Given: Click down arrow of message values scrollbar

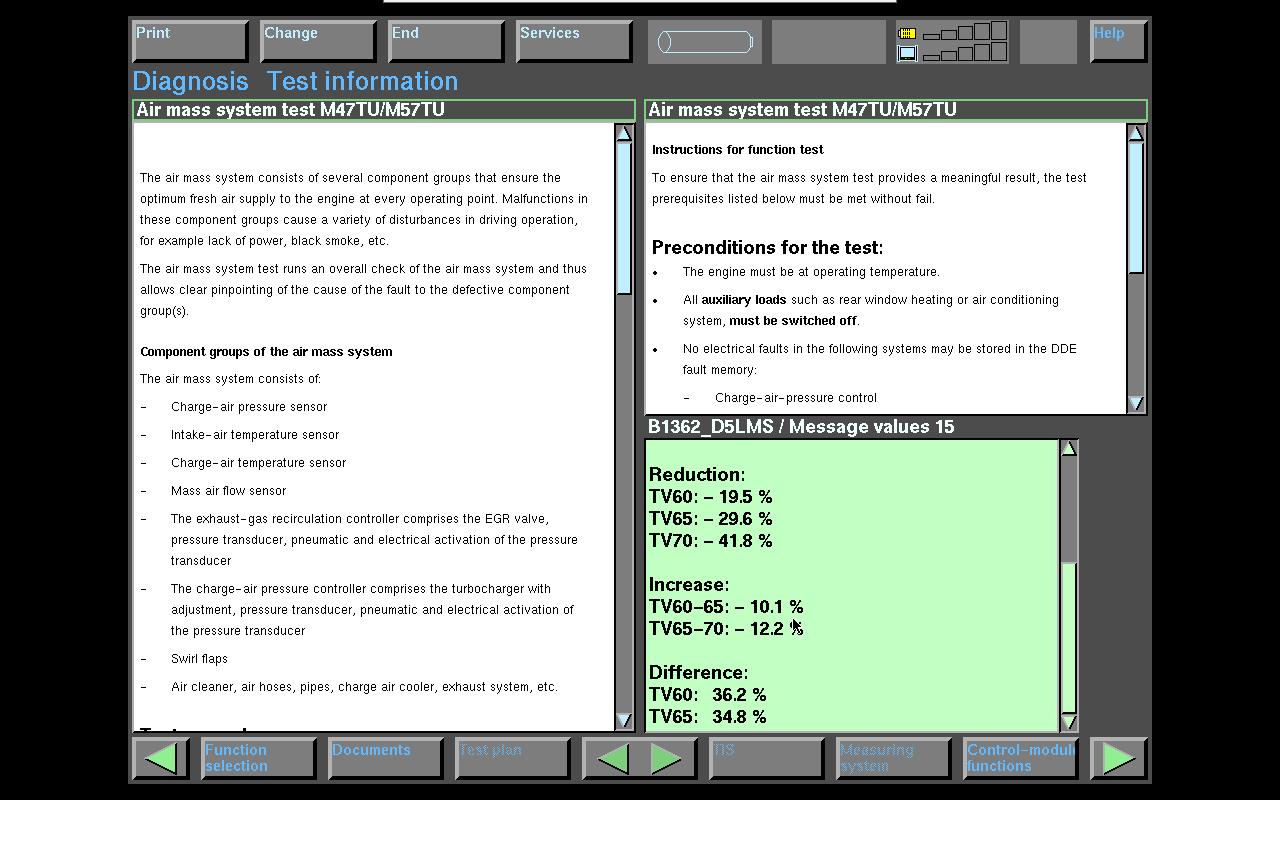Looking at the screenshot, I should pyautogui.click(x=1068, y=722).
